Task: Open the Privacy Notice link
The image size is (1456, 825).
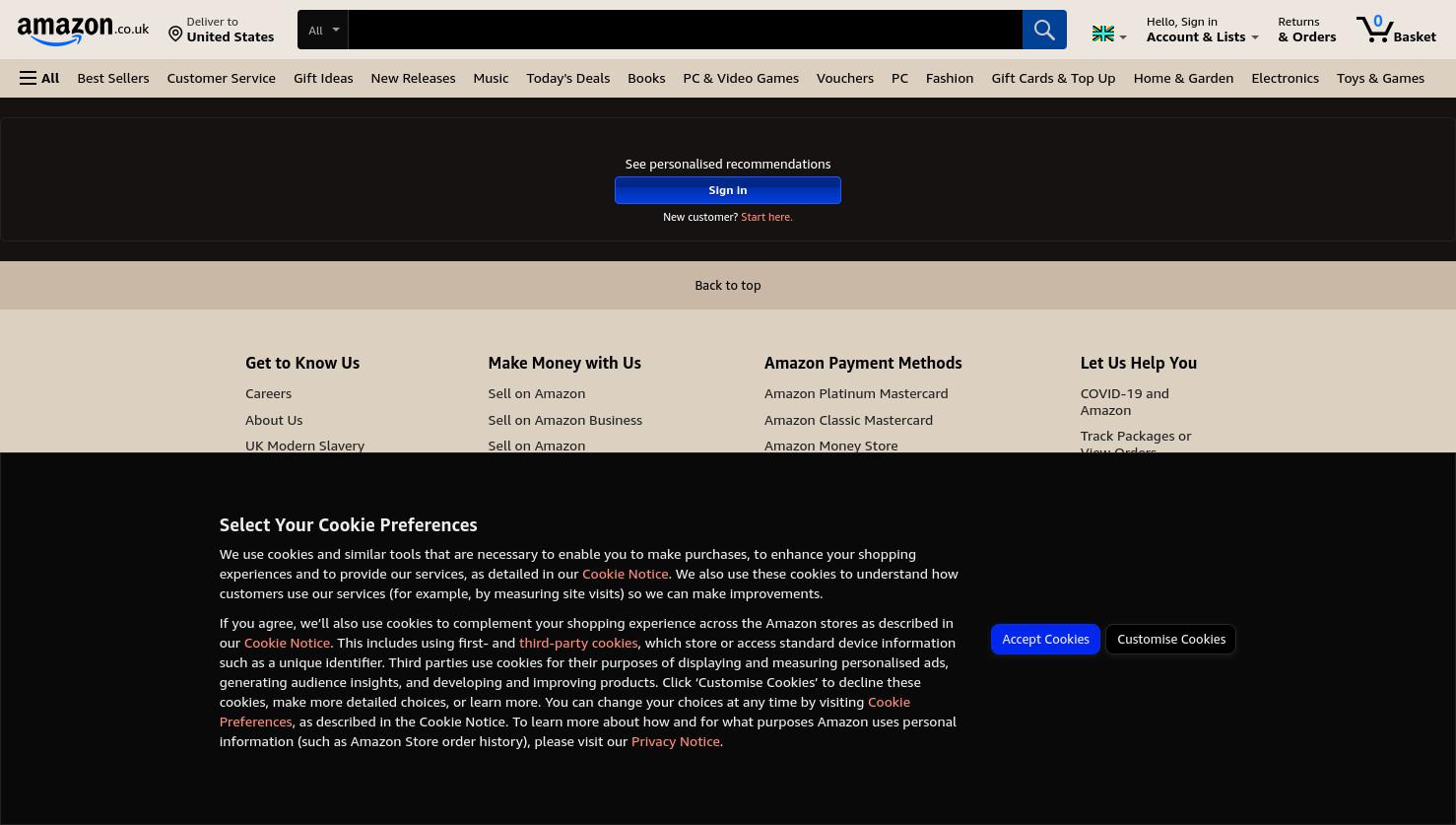Action: click(x=675, y=741)
